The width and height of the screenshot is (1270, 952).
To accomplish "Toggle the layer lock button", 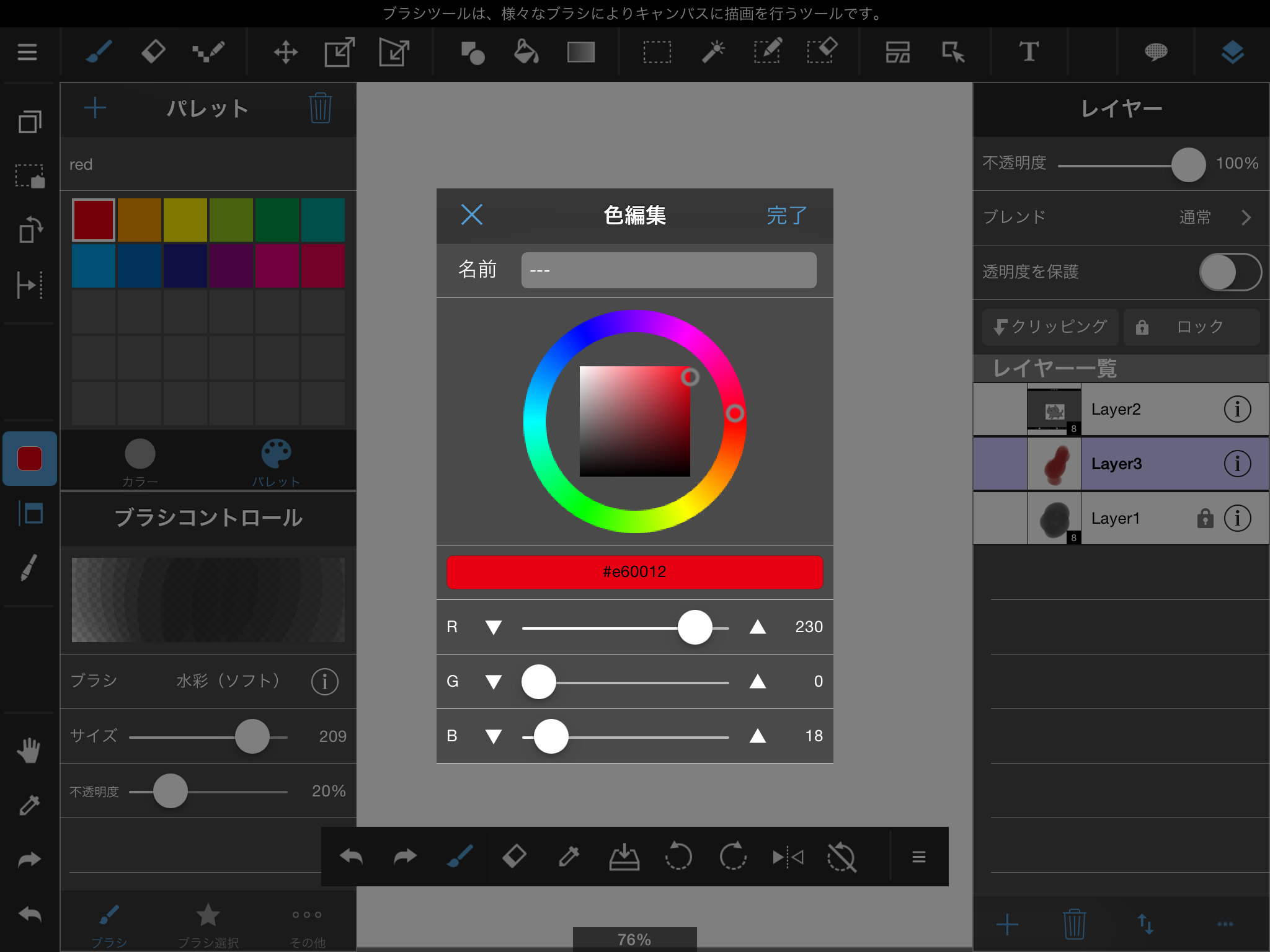I will [x=1191, y=327].
